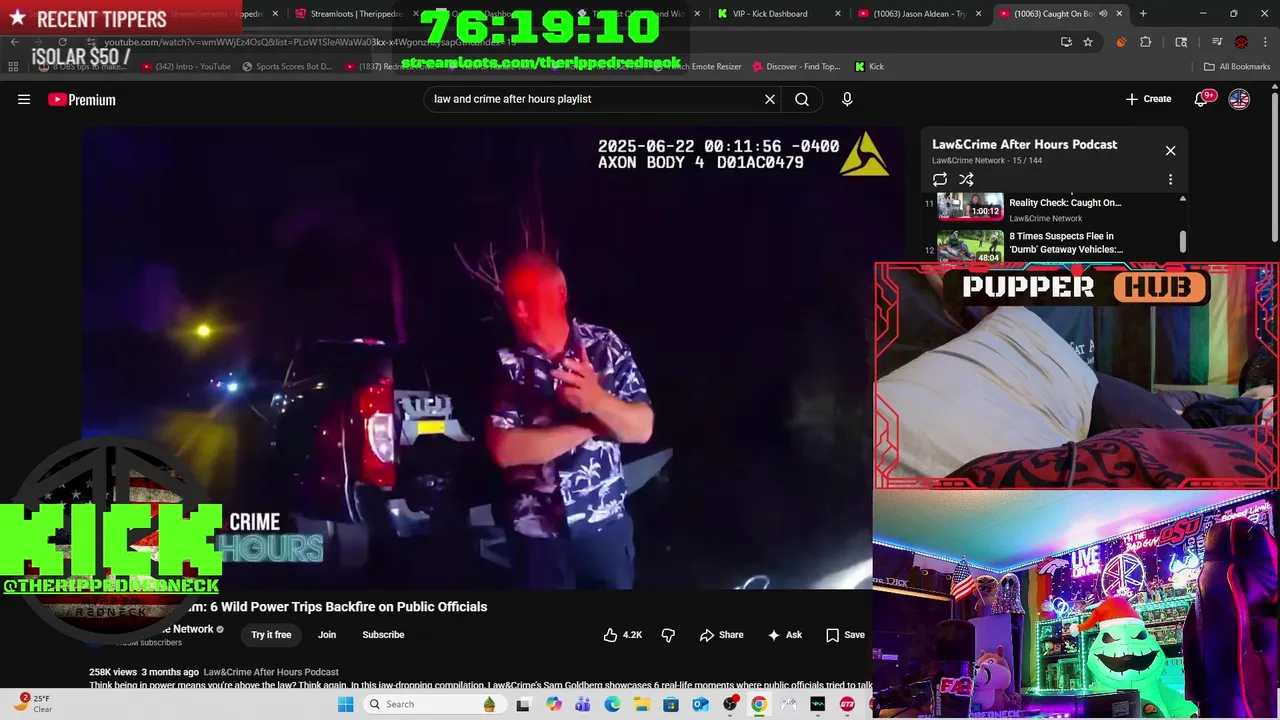Select the playlist panel scrollbar
1280x720 pixels.
pos(1183,241)
